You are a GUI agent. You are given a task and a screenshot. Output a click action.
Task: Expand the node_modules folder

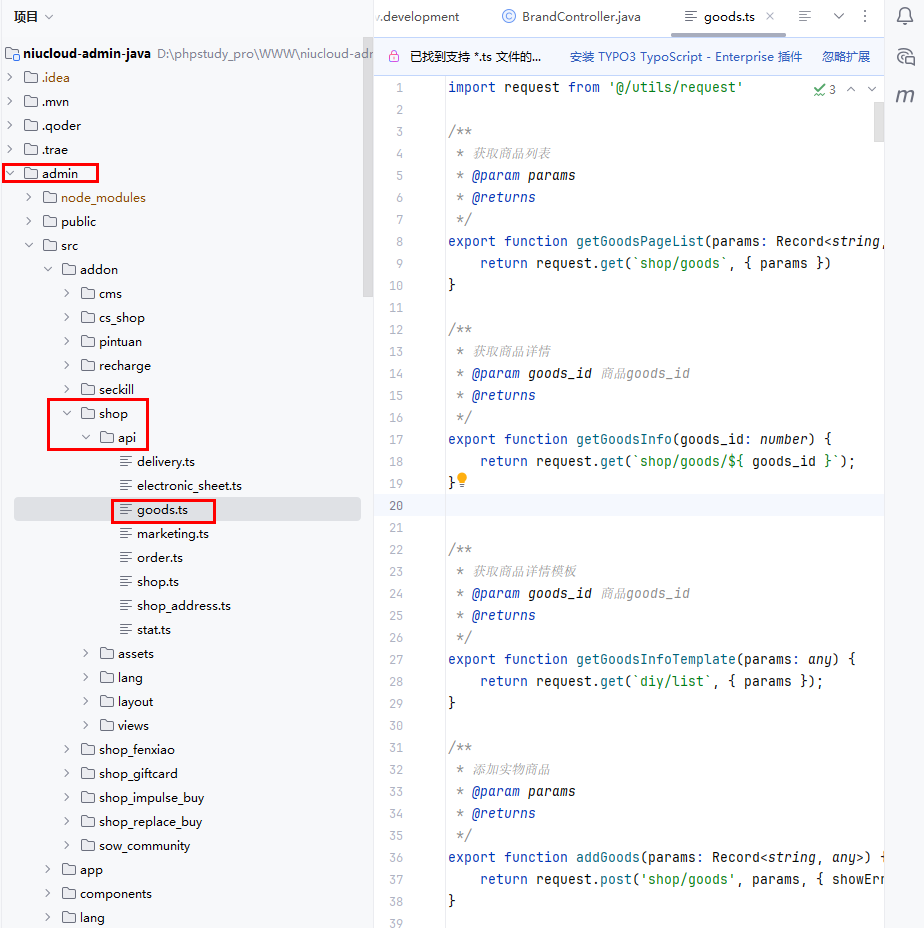(x=30, y=197)
